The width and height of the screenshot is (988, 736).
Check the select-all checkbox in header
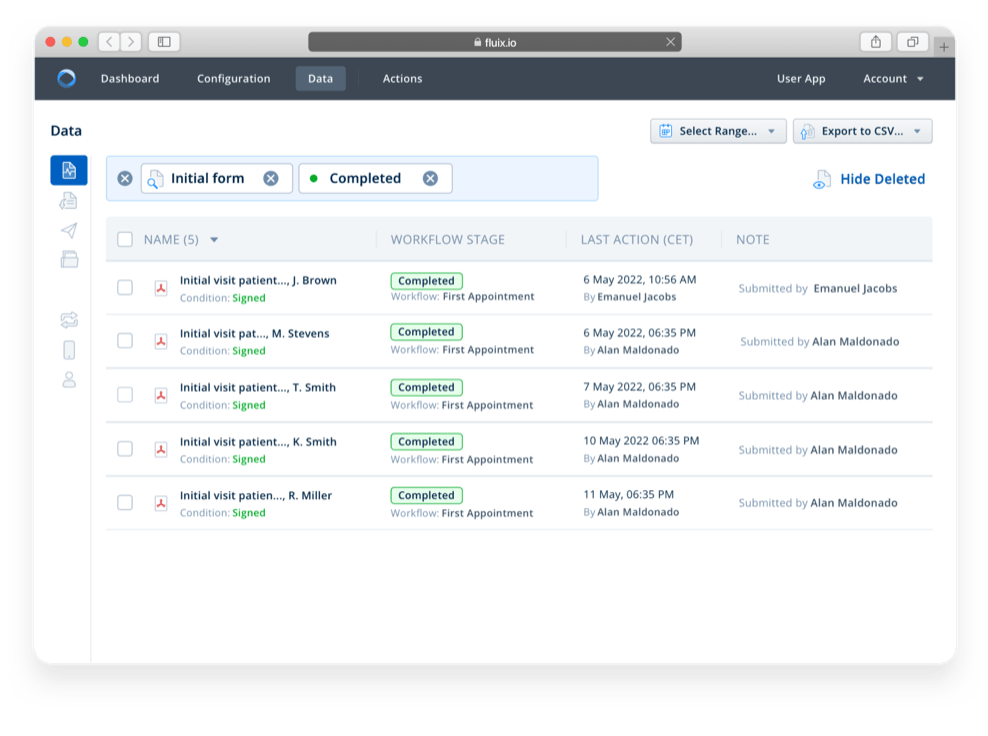coord(125,240)
